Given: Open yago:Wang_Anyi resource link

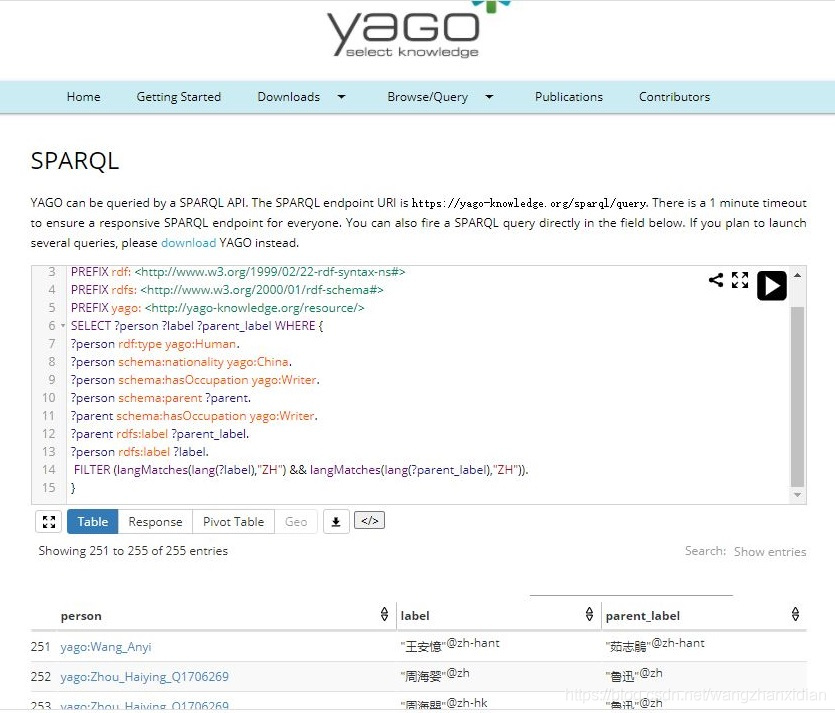Looking at the screenshot, I should (106, 647).
